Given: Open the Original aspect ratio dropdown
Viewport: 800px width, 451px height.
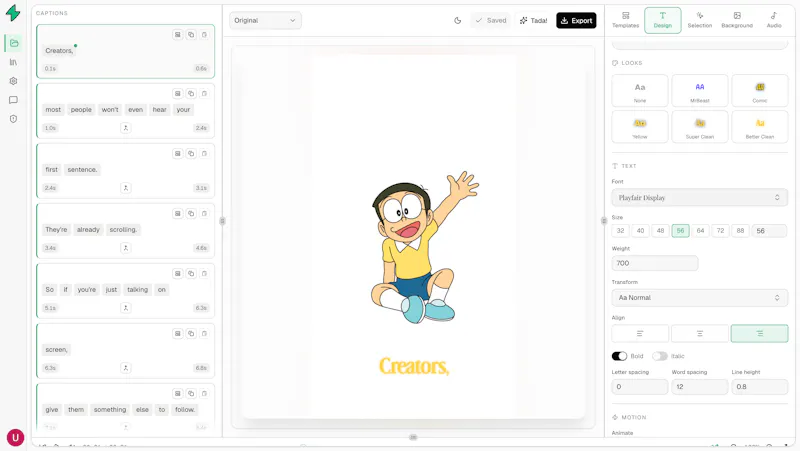Looking at the screenshot, I should pos(265,20).
